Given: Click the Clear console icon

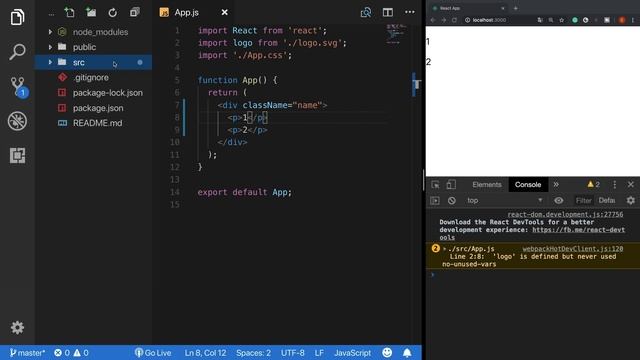Looking at the screenshot, I should 451,200.
